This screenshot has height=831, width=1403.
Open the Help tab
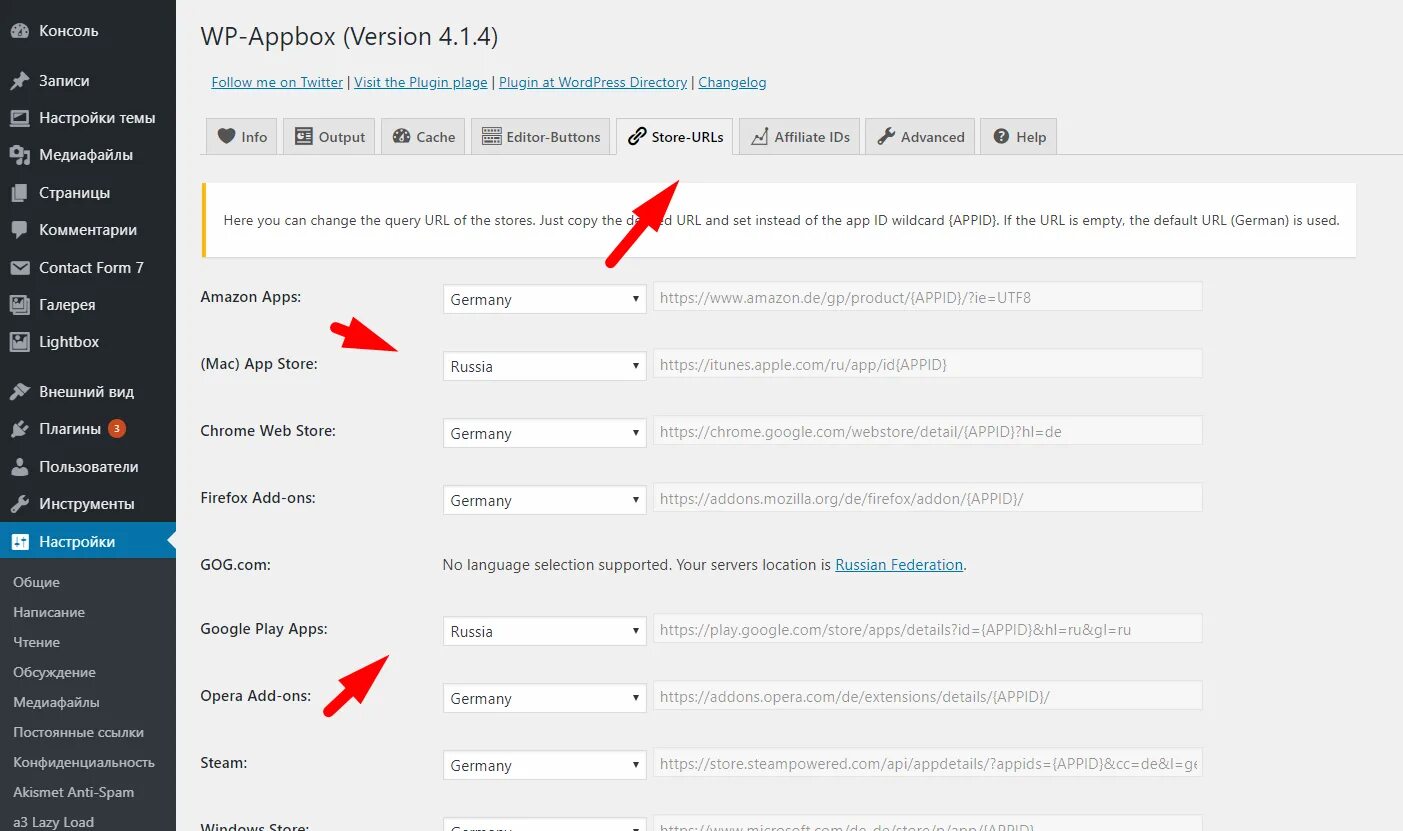coord(1018,137)
